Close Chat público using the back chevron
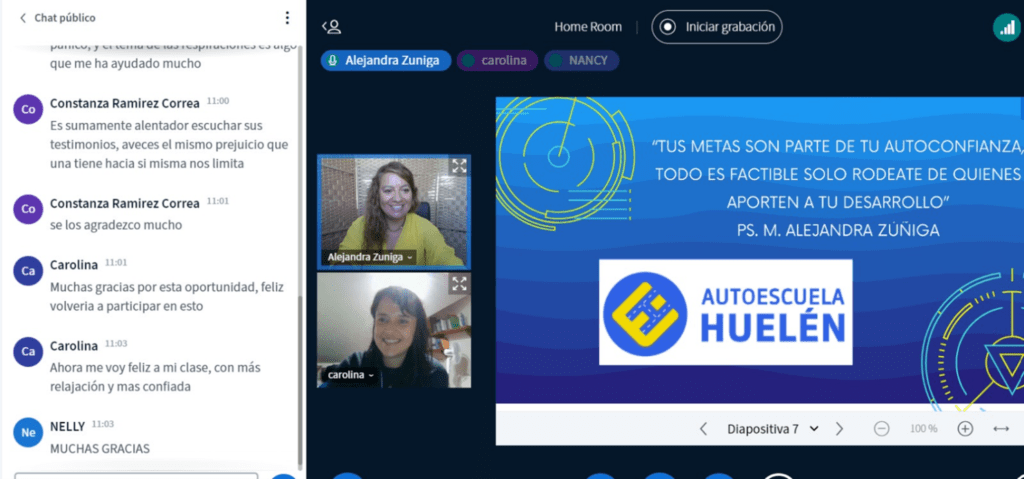 (x=21, y=18)
